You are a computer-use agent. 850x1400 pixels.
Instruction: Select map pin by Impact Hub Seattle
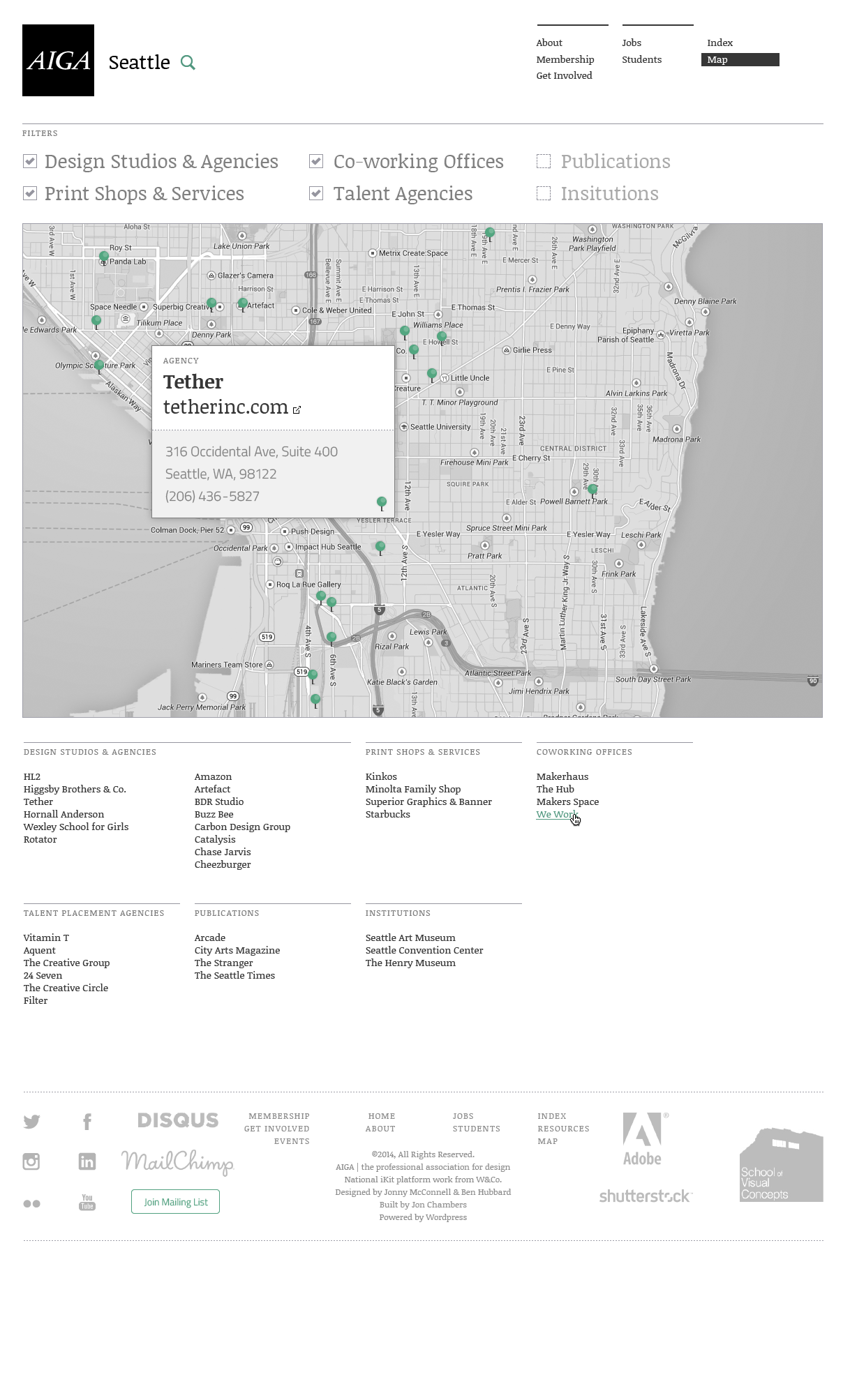click(x=380, y=548)
